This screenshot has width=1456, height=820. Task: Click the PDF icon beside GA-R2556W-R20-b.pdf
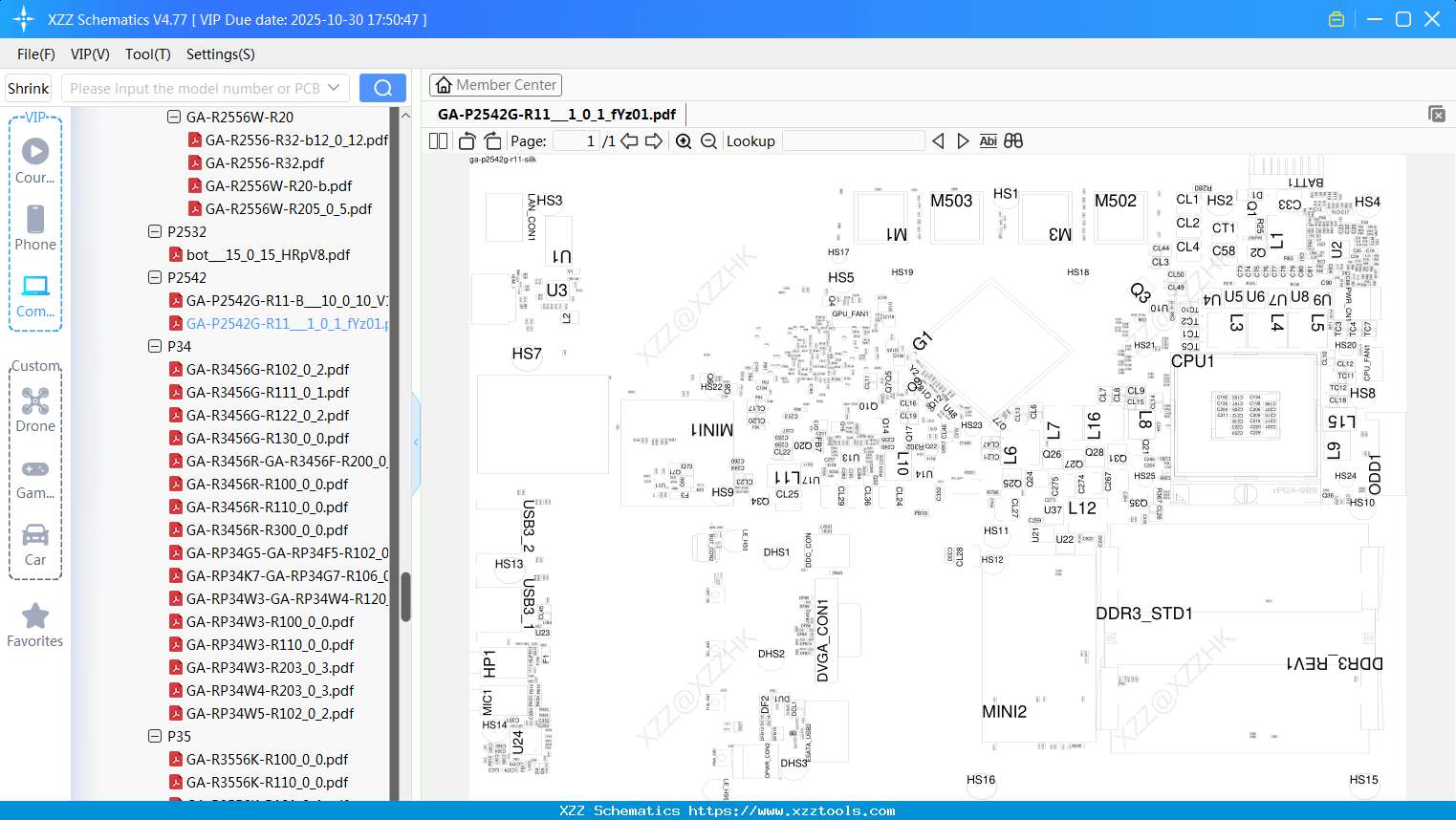pyautogui.click(x=195, y=186)
